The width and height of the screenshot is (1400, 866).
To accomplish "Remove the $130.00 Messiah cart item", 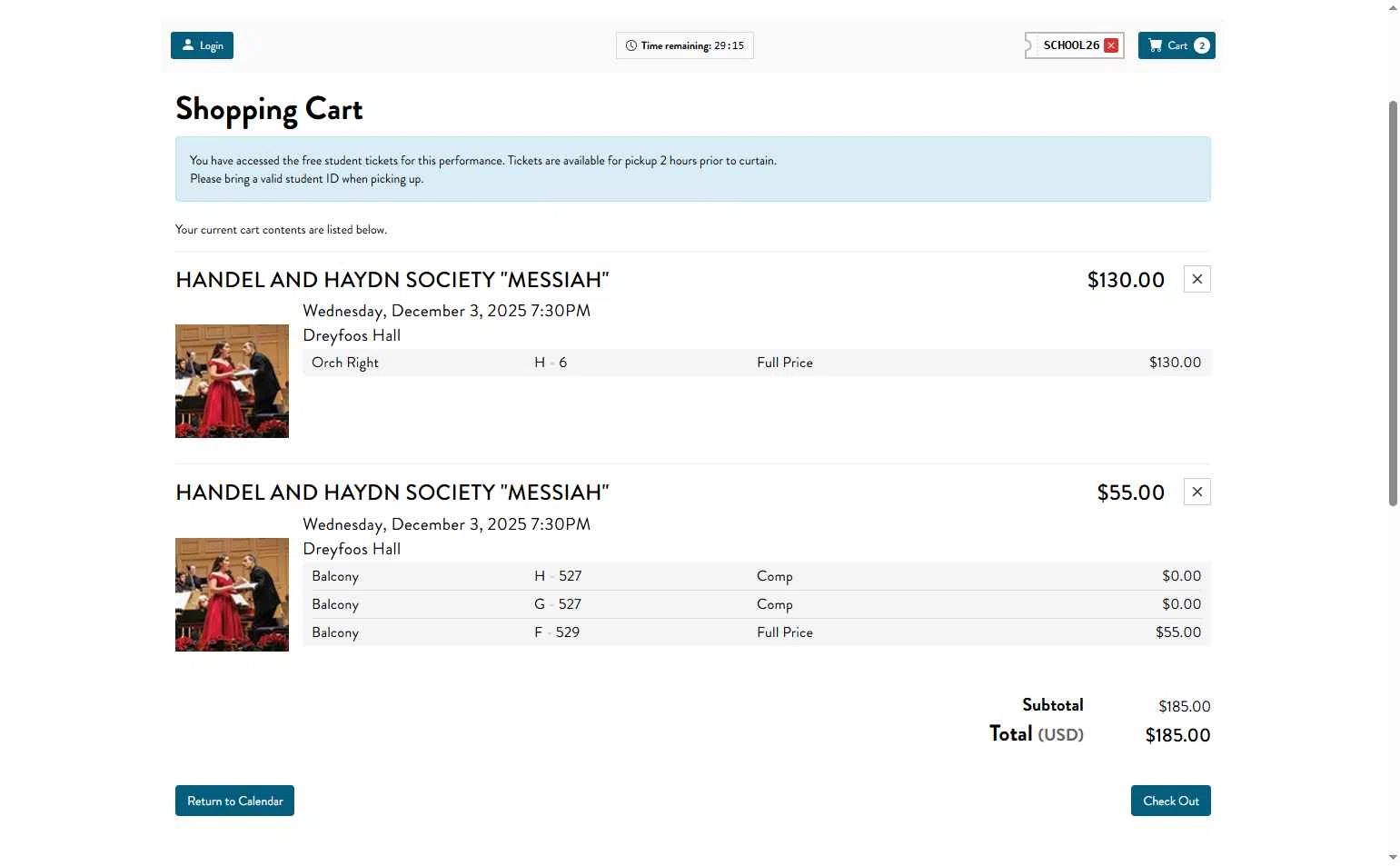I will [1197, 279].
